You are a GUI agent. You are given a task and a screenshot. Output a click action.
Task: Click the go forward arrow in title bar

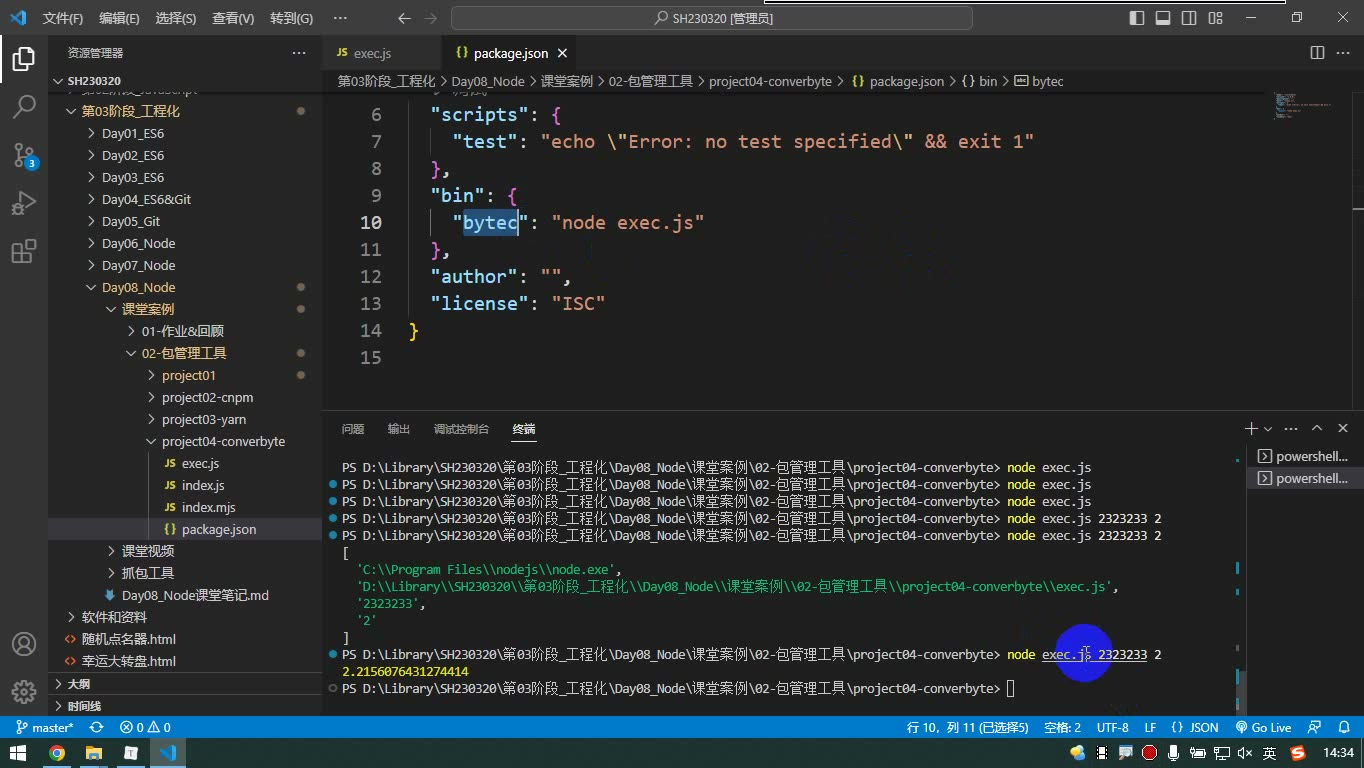(431, 18)
